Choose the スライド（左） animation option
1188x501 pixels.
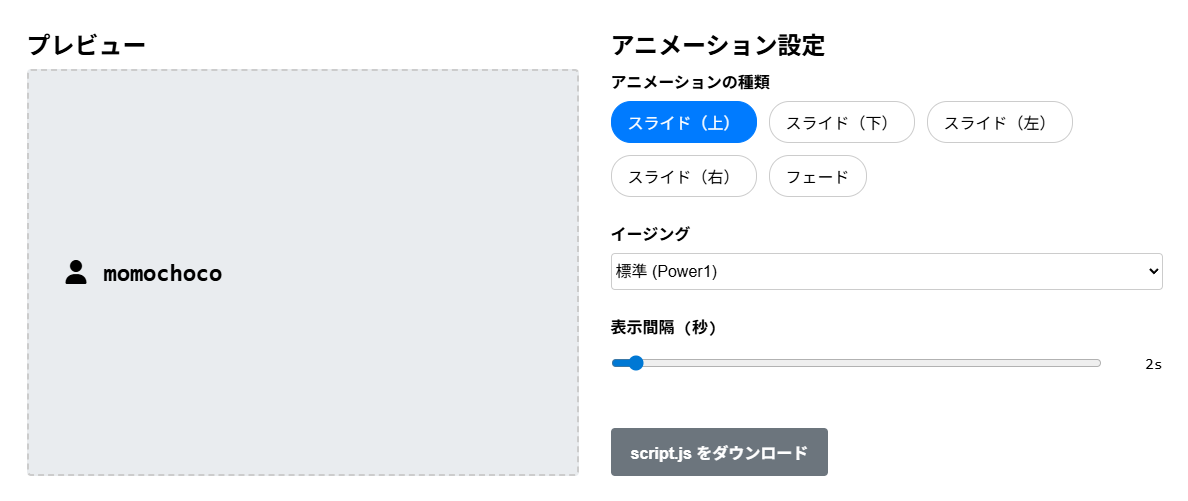click(999, 123)
